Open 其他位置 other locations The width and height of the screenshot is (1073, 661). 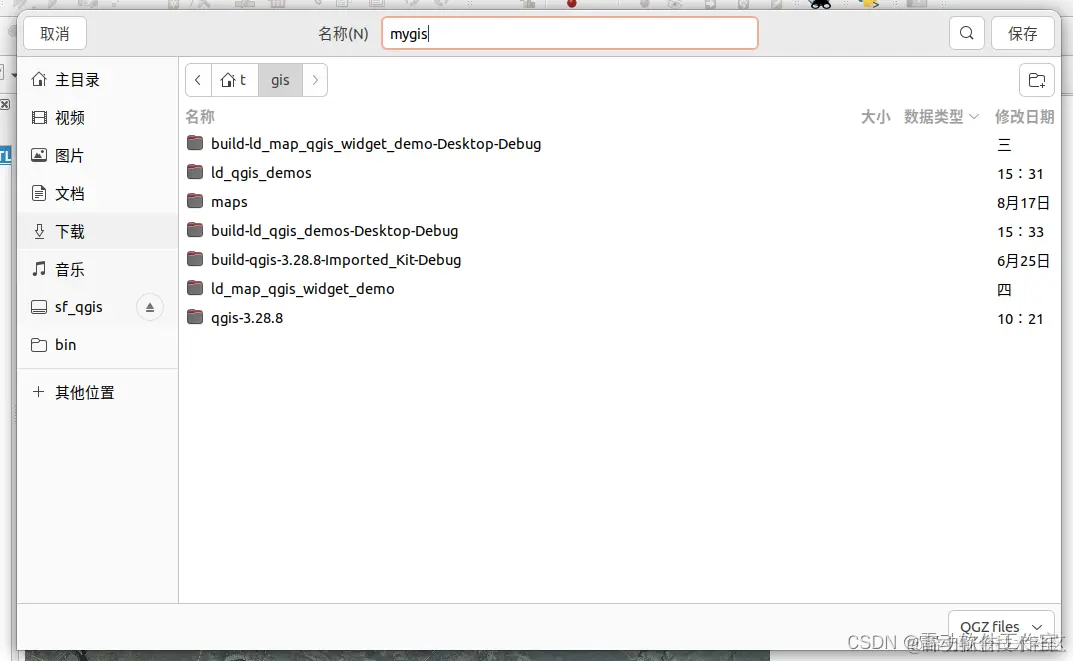[98, 393]
